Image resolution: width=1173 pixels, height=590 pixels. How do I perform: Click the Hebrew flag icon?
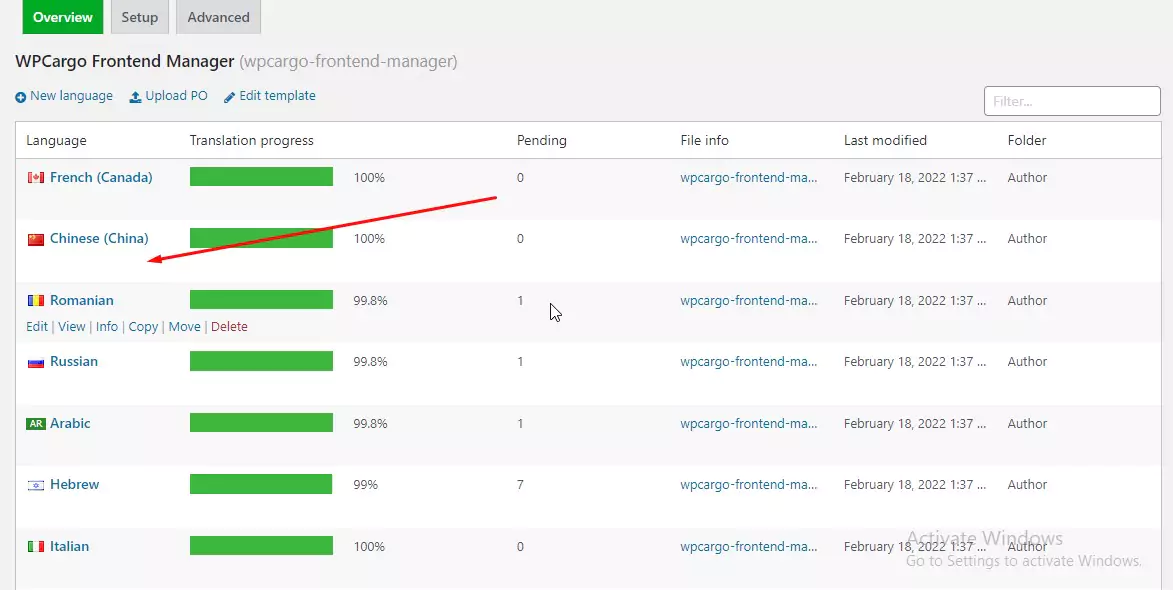tap(36, 485)
